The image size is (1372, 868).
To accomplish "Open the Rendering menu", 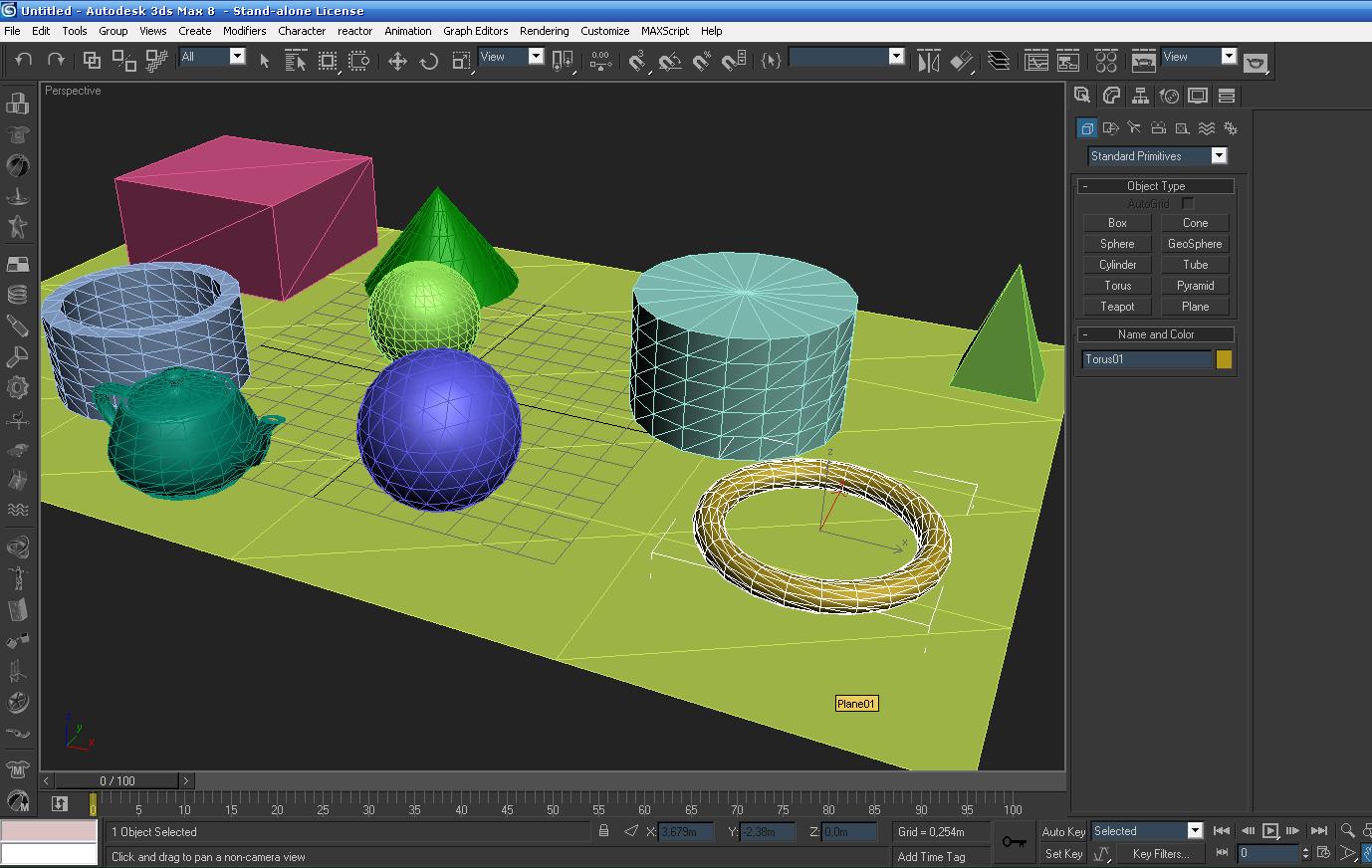I will [x=545, y=31].
